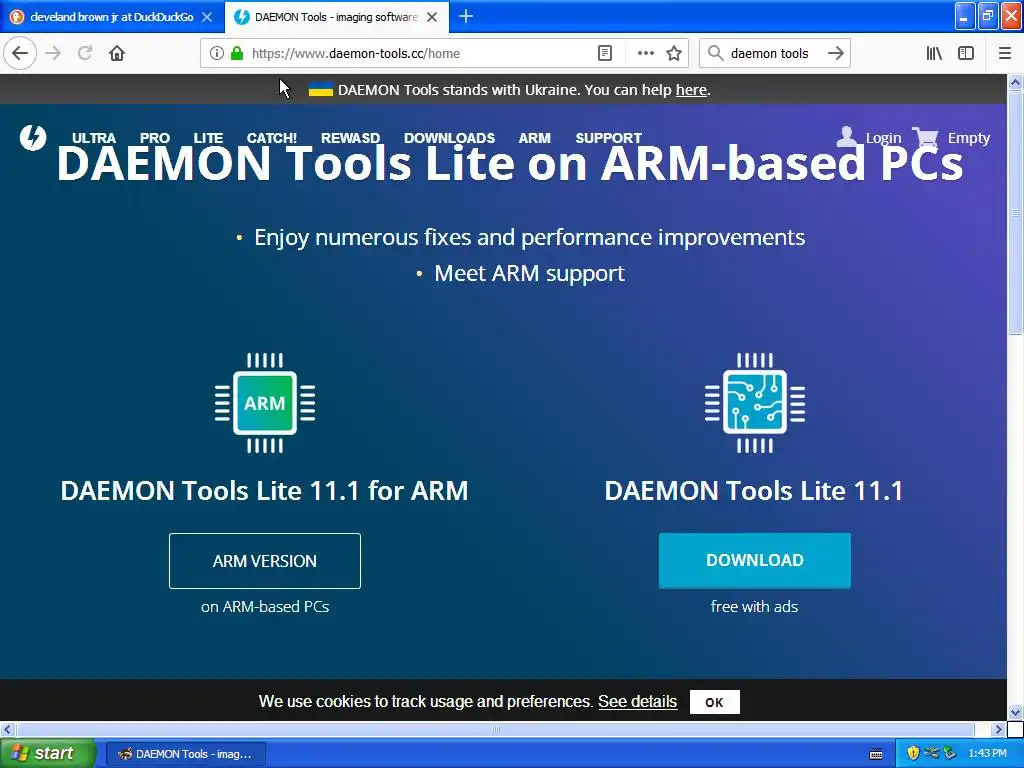Show site information icon in address bar
Screen dimensions: 1024x768
217,54
